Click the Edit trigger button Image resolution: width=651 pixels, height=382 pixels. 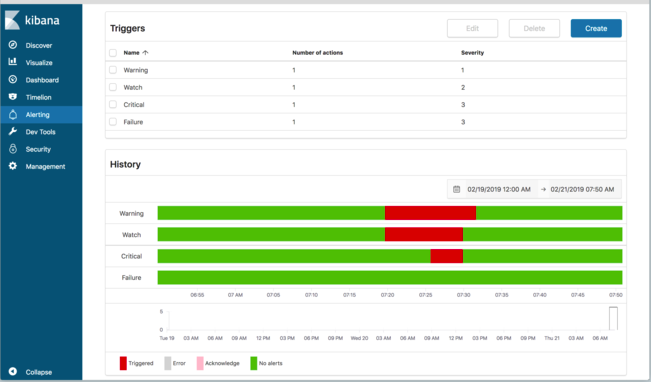[472, 28]
